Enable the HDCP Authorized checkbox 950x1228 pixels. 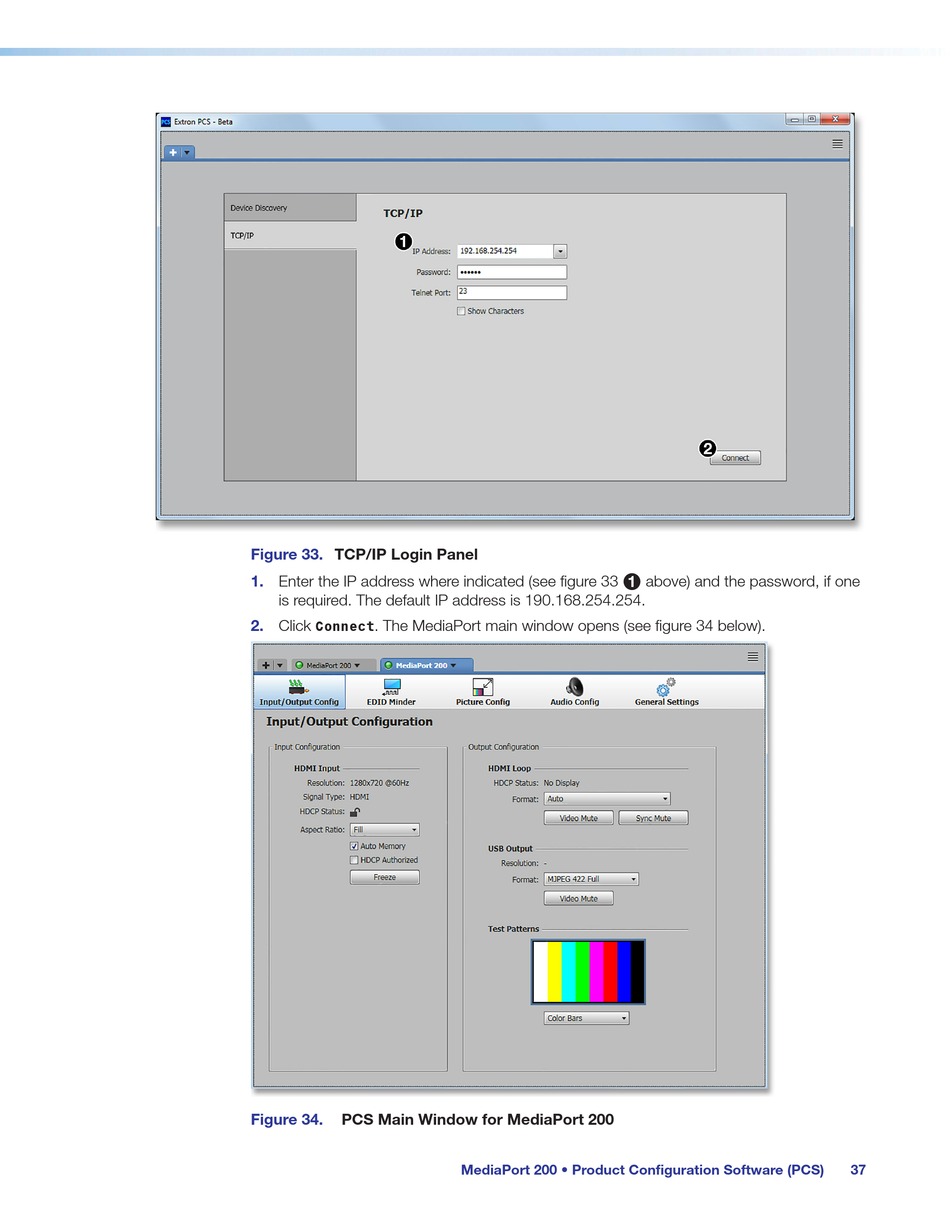tap(354, 860)
